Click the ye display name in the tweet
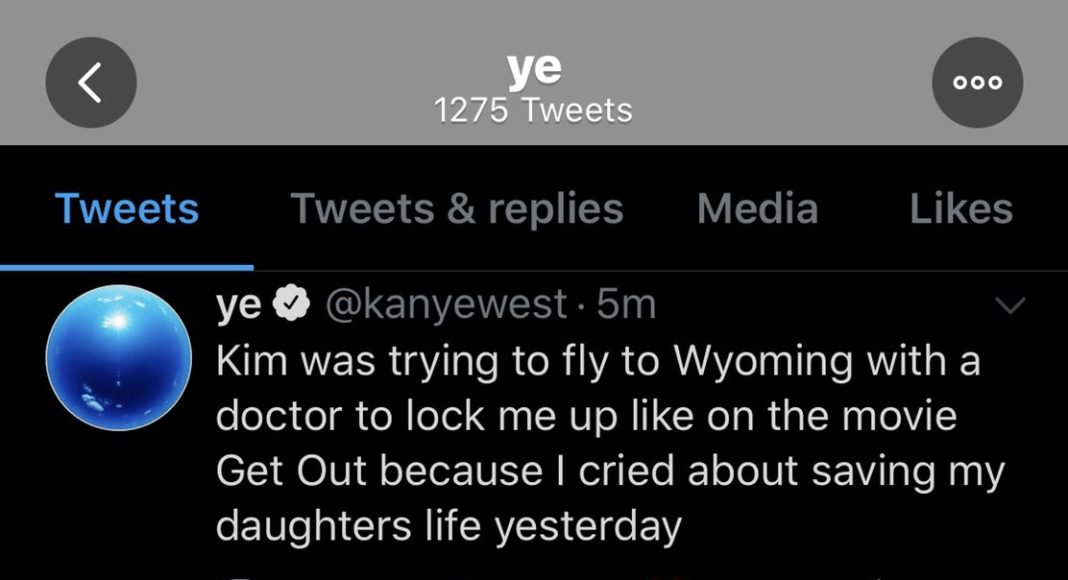 tap(239, 304)
